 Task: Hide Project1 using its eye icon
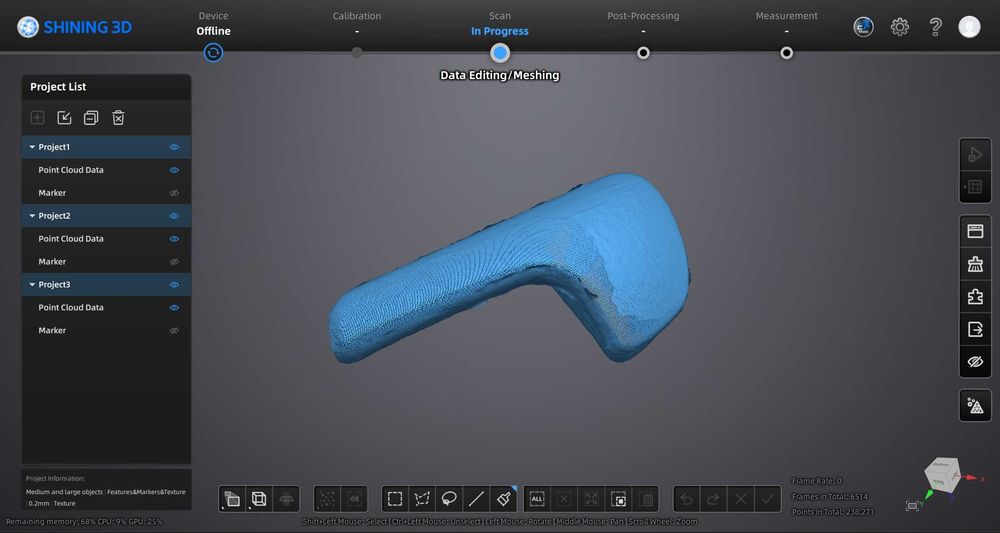[x=174, y=147]
